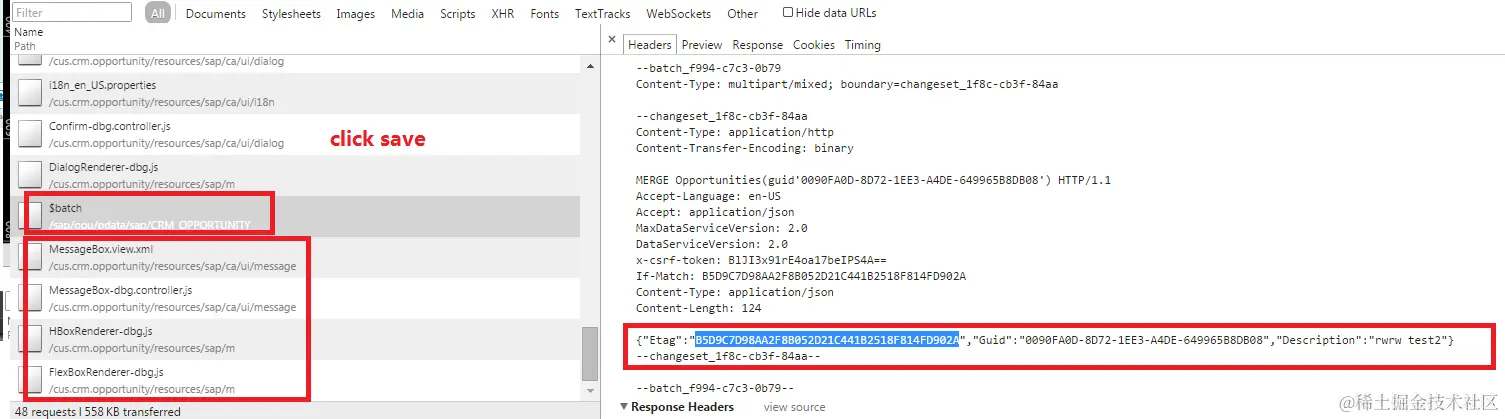This screenshot has width=1505, height=419.
Task: Click the MERGE Opportunities request line
Action: [x=873, y=180]
